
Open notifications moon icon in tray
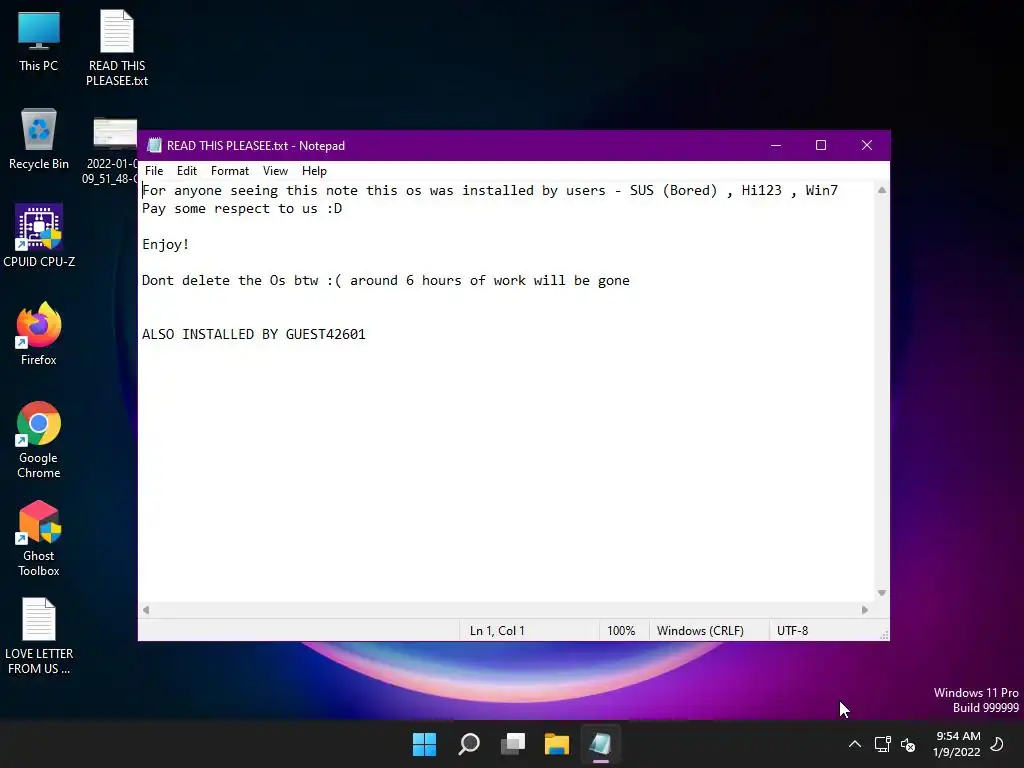(997, 744)
